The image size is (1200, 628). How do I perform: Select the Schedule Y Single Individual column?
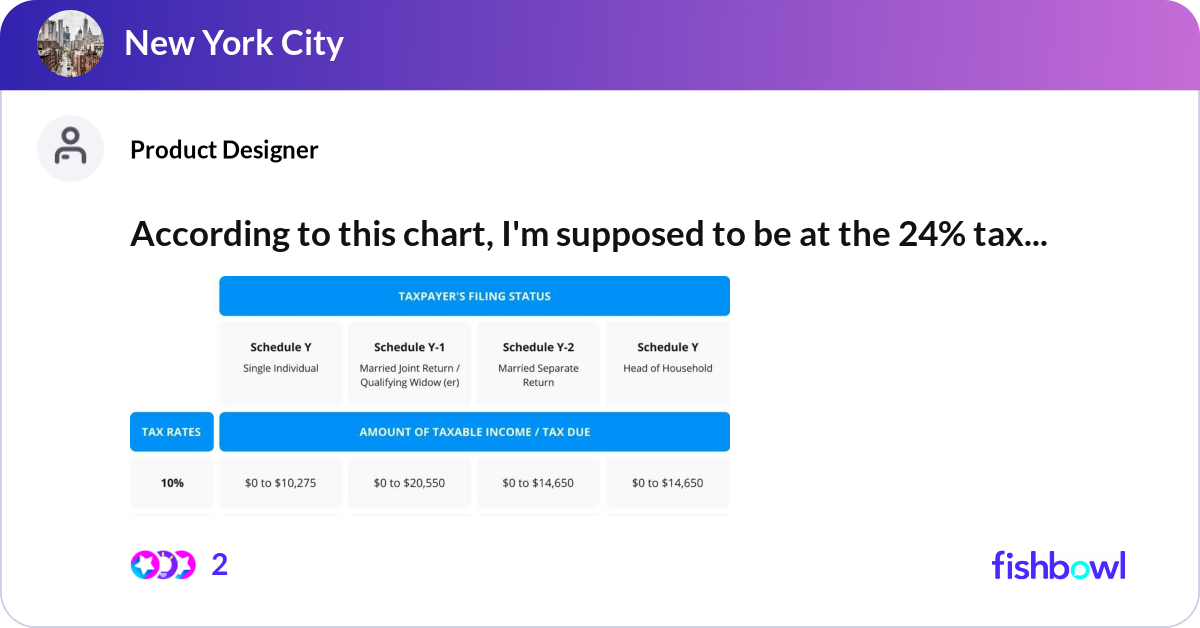click(280, 363)
